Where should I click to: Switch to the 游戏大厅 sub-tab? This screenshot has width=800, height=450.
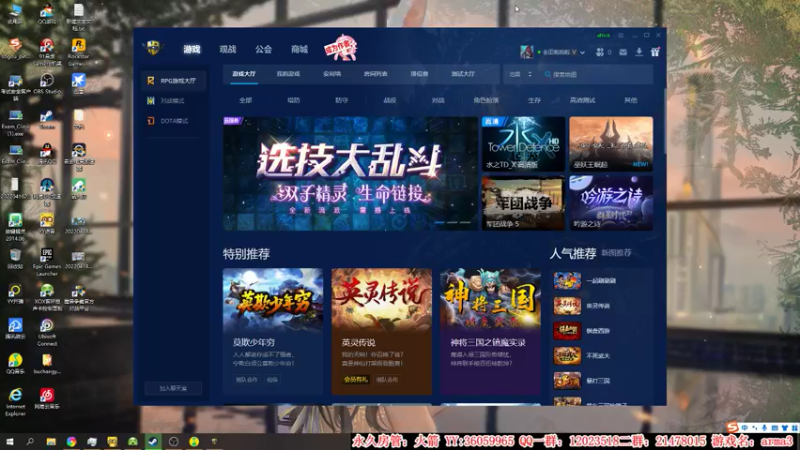(x=244, y=74)
